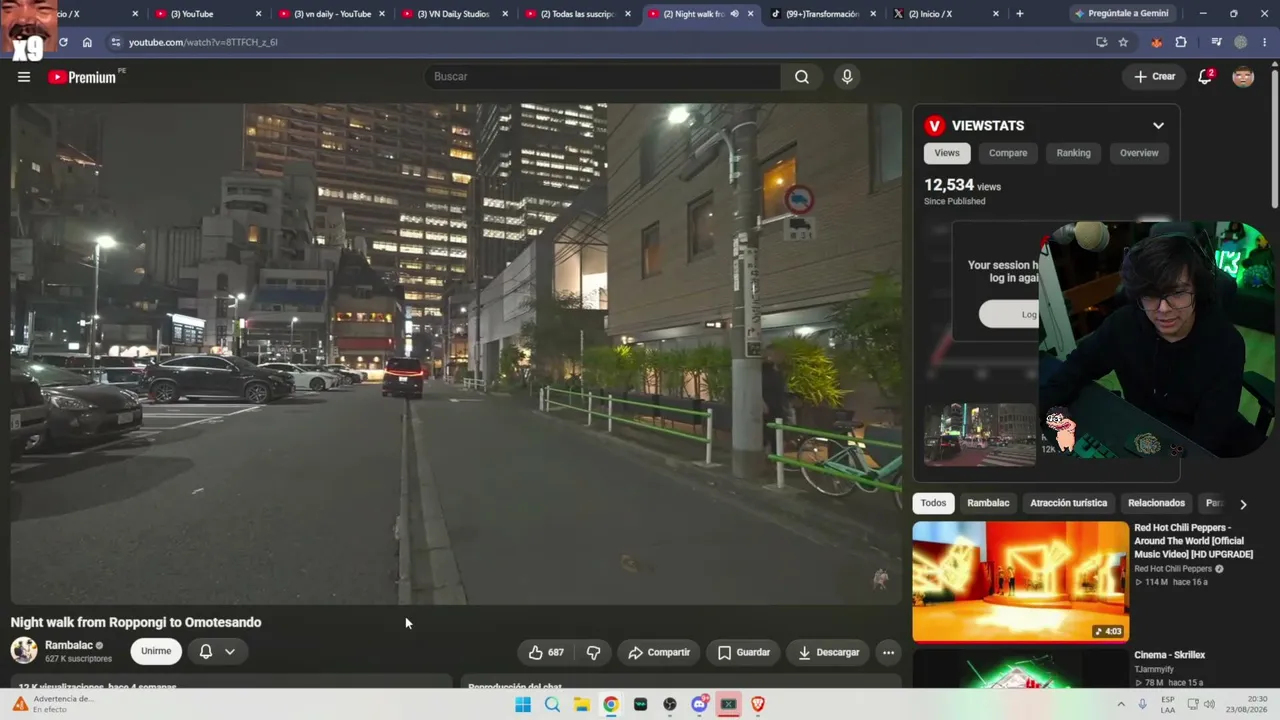The height and width of the screenshot is (720, 1280).
Task: Open more actions three-dot menu
Action: tap(888, 652)
